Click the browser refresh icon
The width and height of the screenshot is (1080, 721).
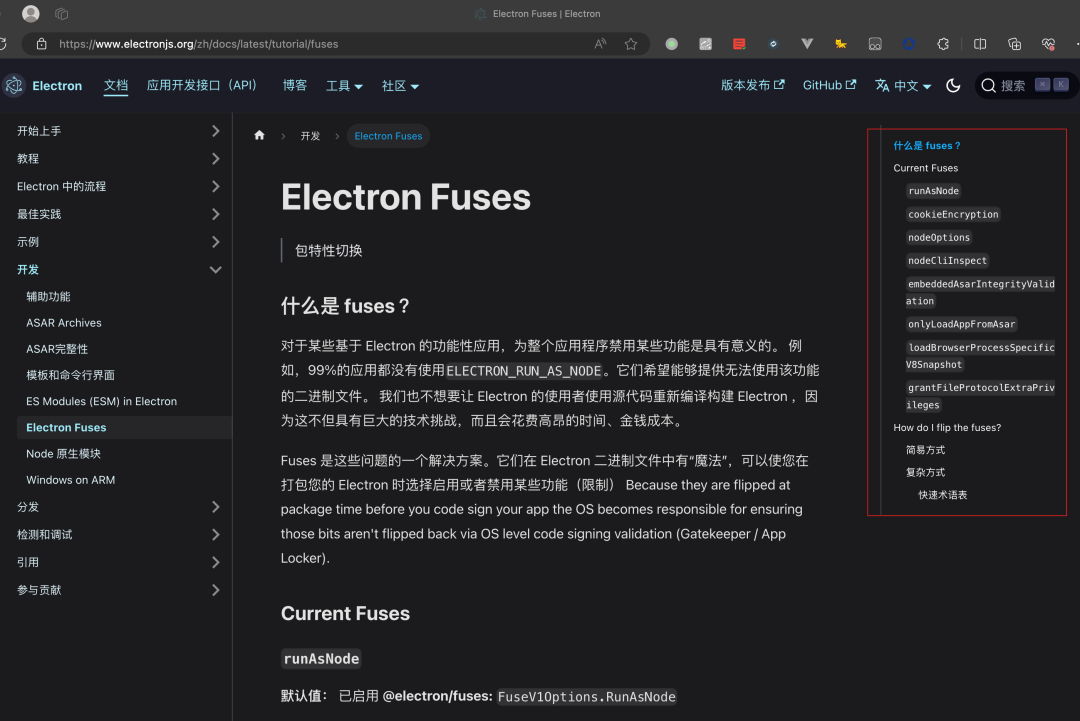(3, 44)
